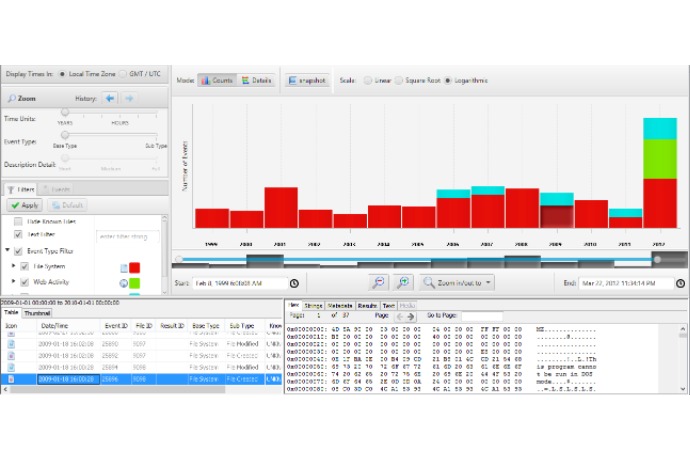Go to next hex page arrow
Screen dimensions: 690x460
click(411, 316)
